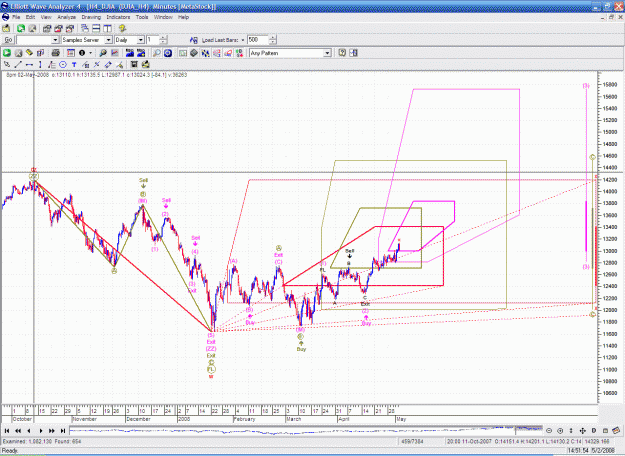Open the arrow beside the black circle icon
This screenshot has height=456, width=625.
point(90,53)
